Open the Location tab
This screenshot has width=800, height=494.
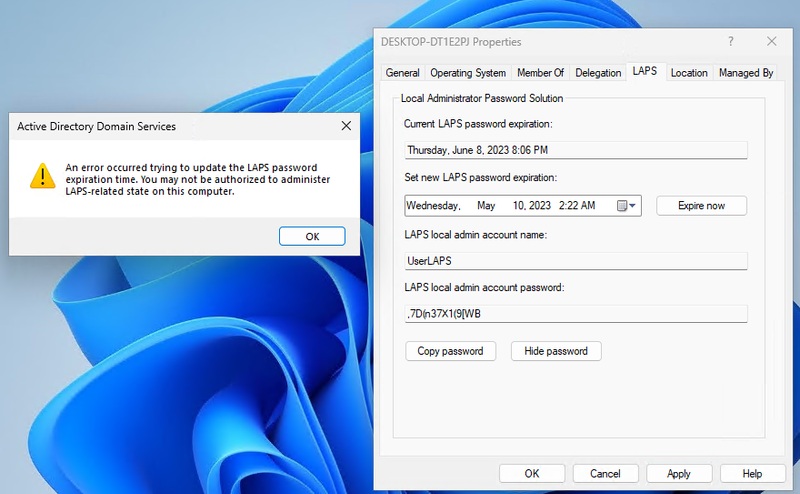(689, 72)
